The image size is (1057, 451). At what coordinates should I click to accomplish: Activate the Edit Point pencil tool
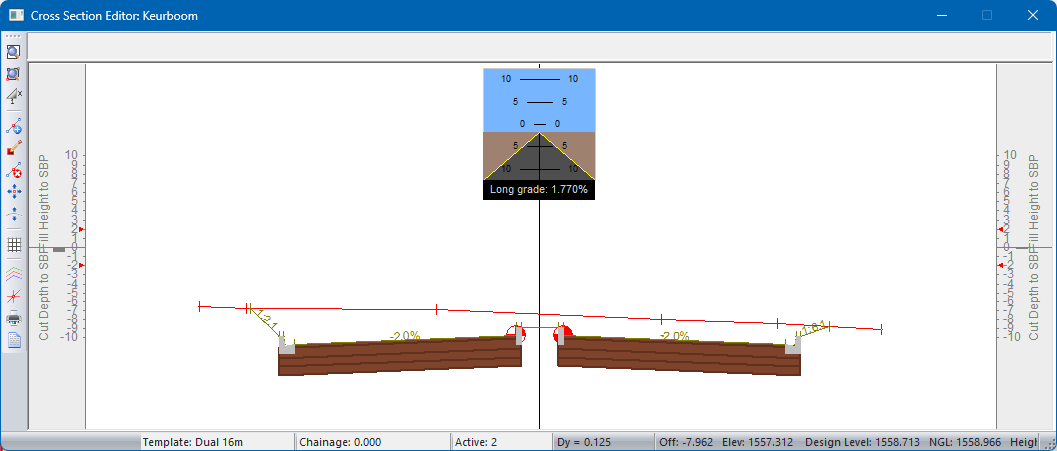point(14,149)
